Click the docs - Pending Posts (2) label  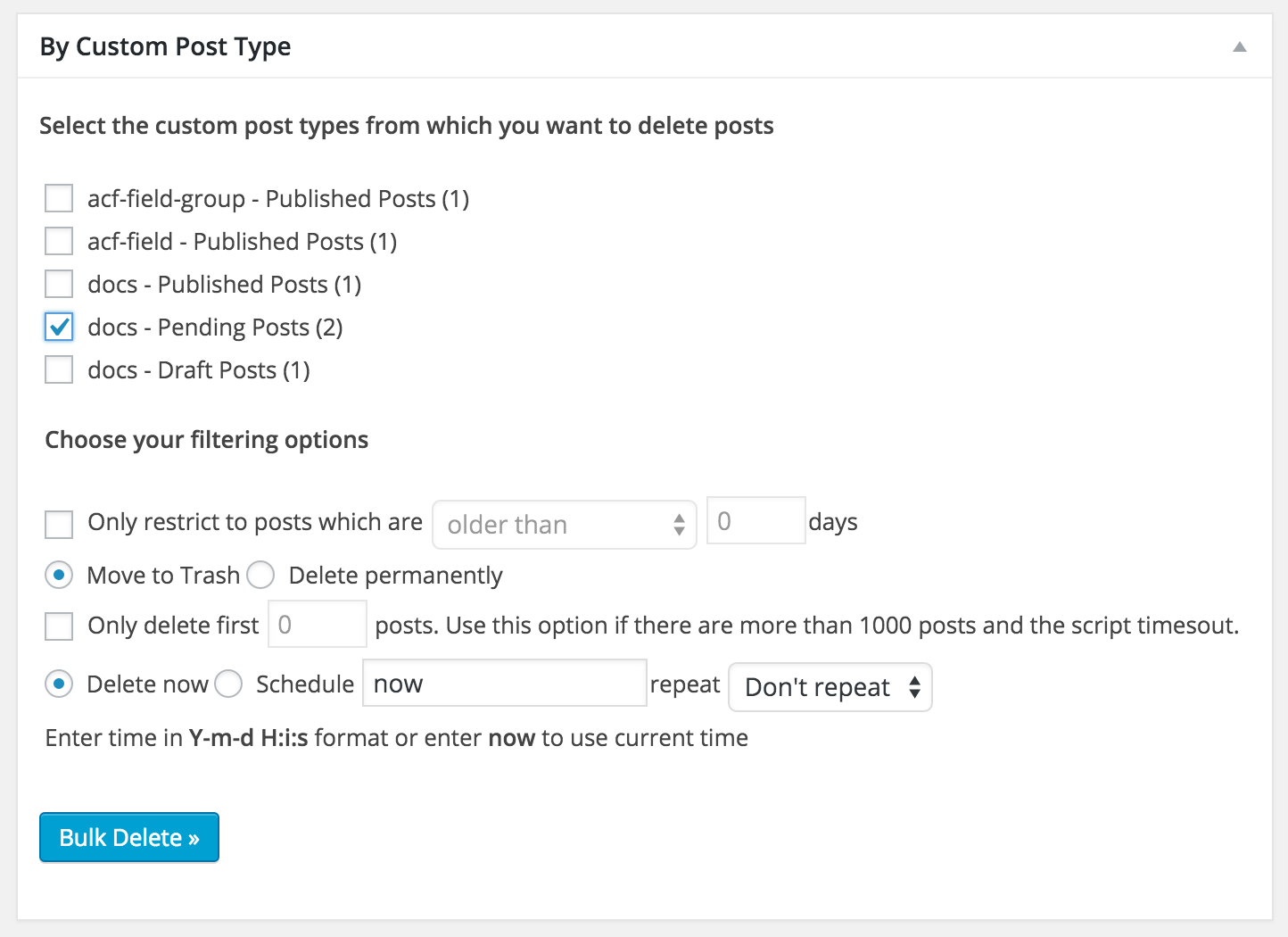215,328
